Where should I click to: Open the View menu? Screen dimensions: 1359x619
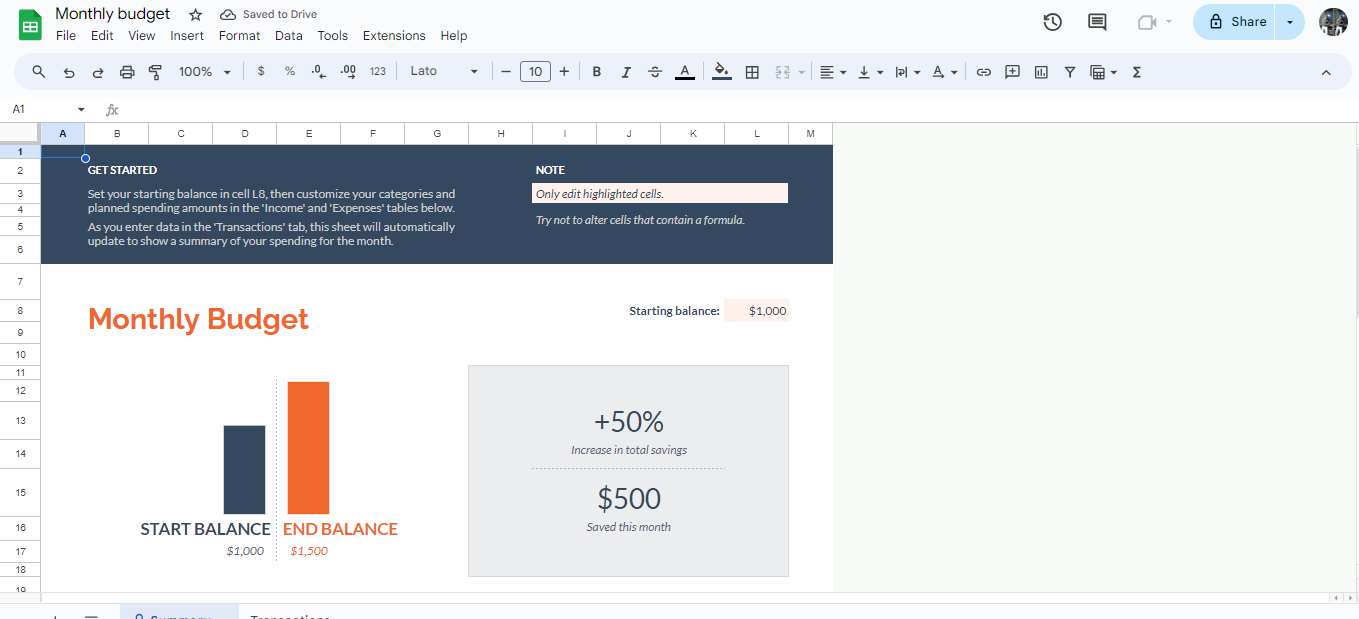point(142,36)
